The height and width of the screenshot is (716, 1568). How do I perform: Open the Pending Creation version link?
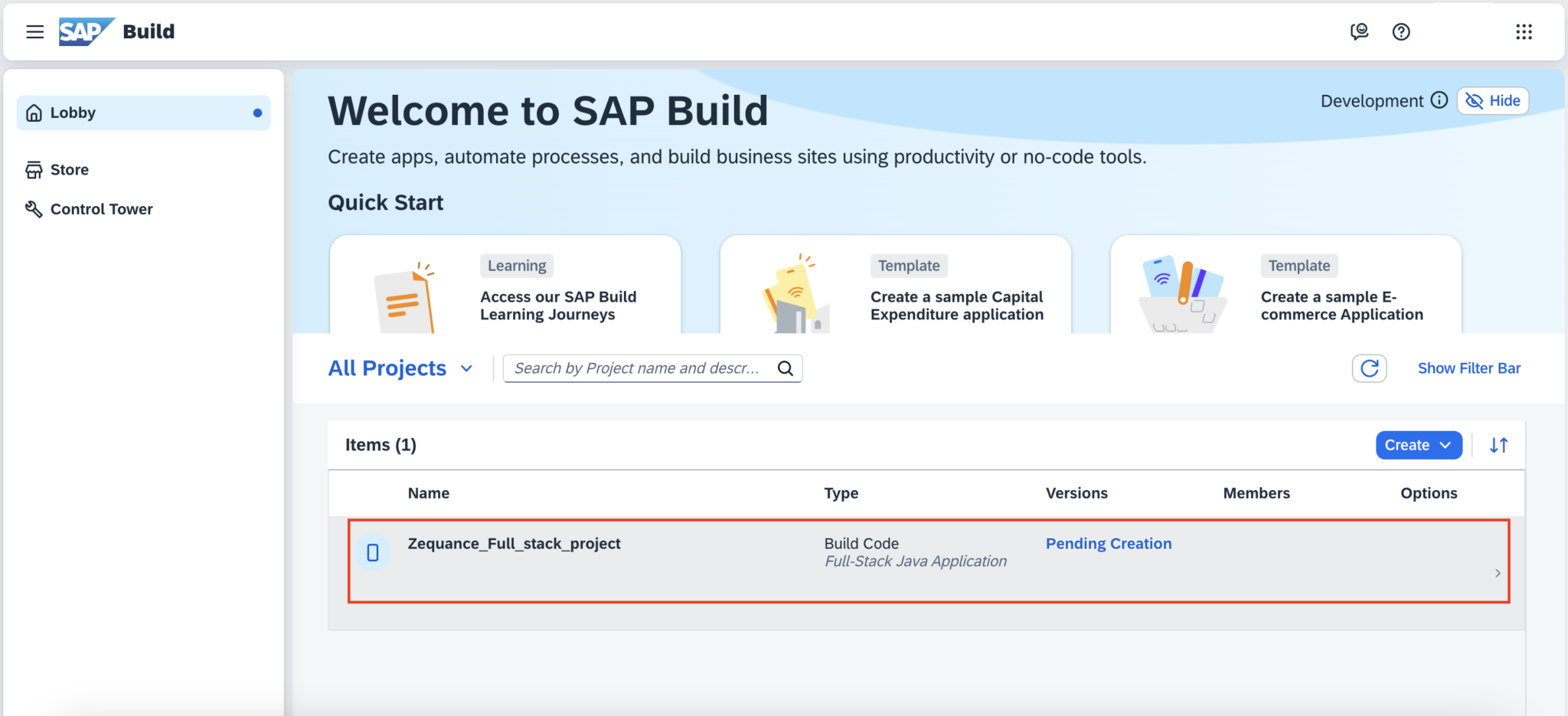[x=1108, y=543]
